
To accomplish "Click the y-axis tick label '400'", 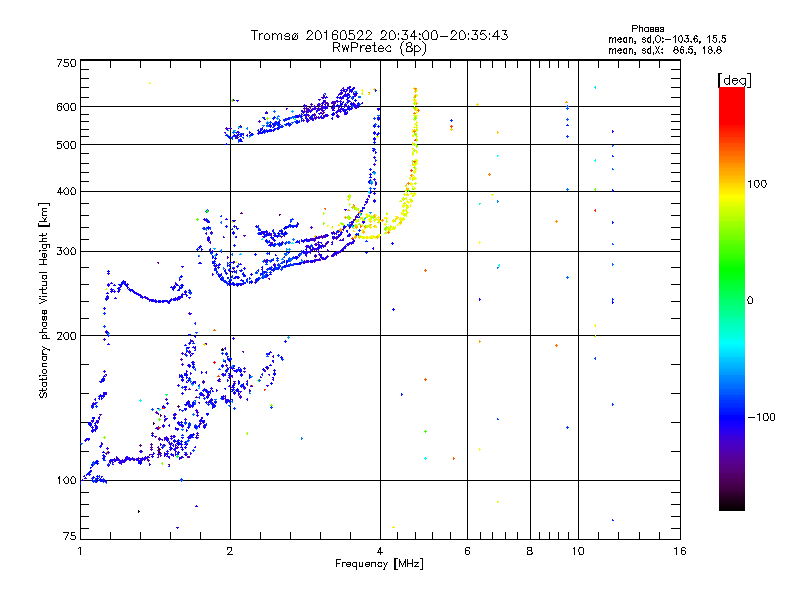I will [x=66, y=191].
